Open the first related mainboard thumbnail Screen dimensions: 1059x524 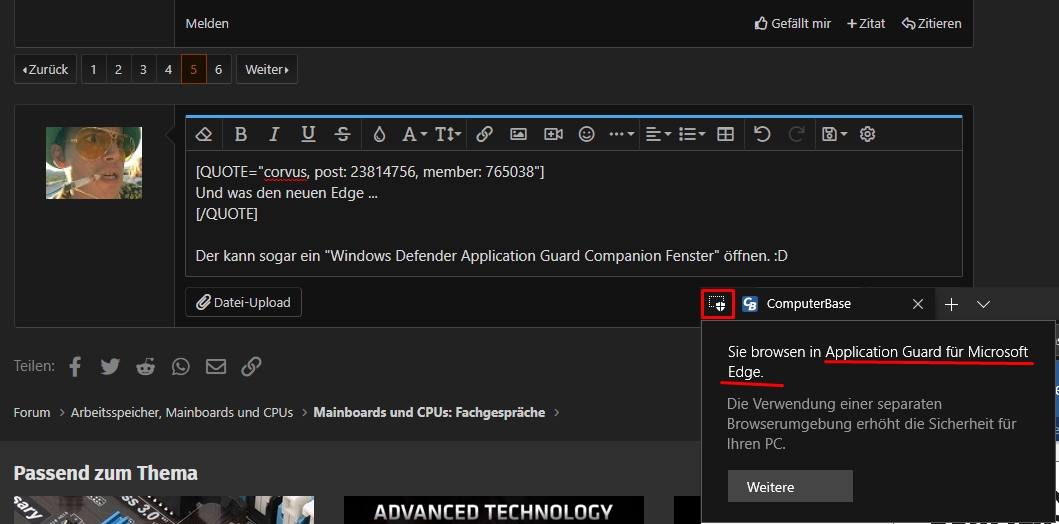pos(163,510)
